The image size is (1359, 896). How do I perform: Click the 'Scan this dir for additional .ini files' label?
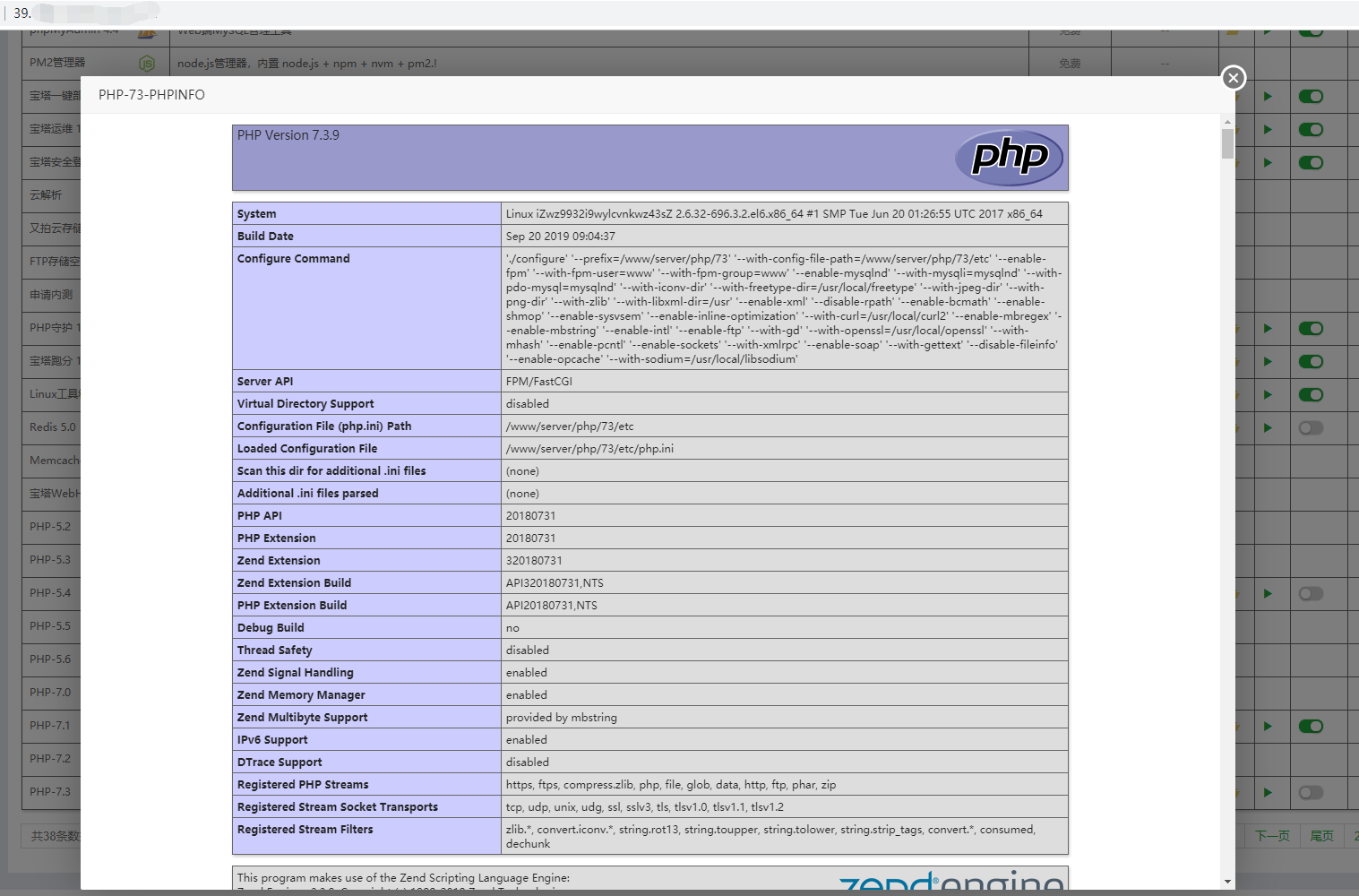pos(331,471)
